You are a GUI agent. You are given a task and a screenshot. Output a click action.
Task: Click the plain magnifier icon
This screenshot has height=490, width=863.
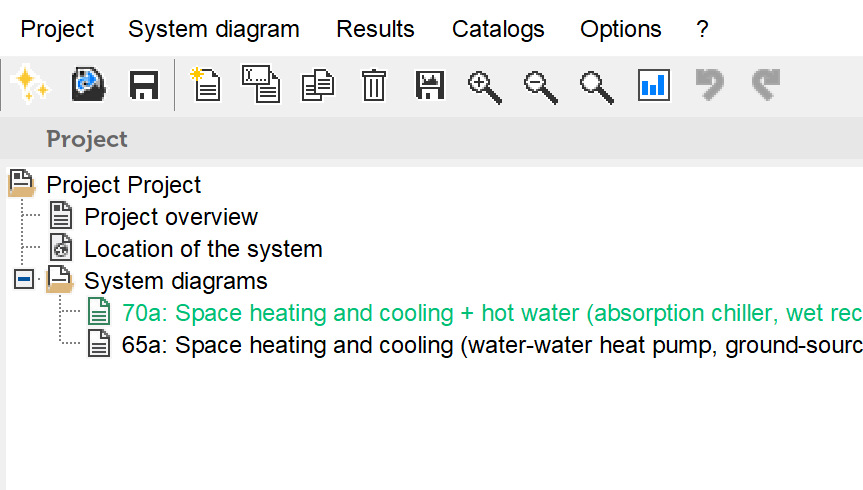tap(597, 86)
